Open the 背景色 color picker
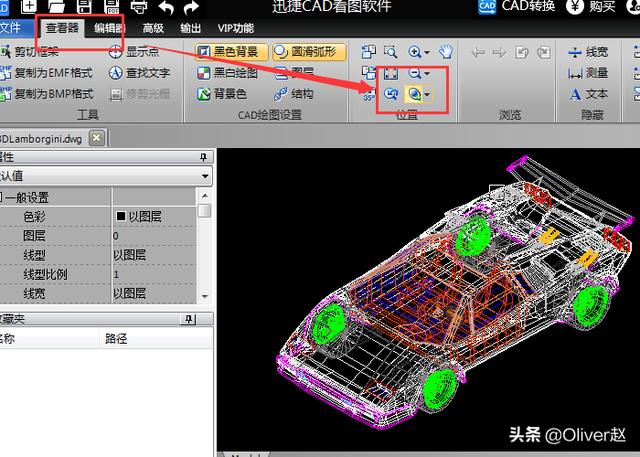This screenshot has height=457, width=640. coord(222,94)
